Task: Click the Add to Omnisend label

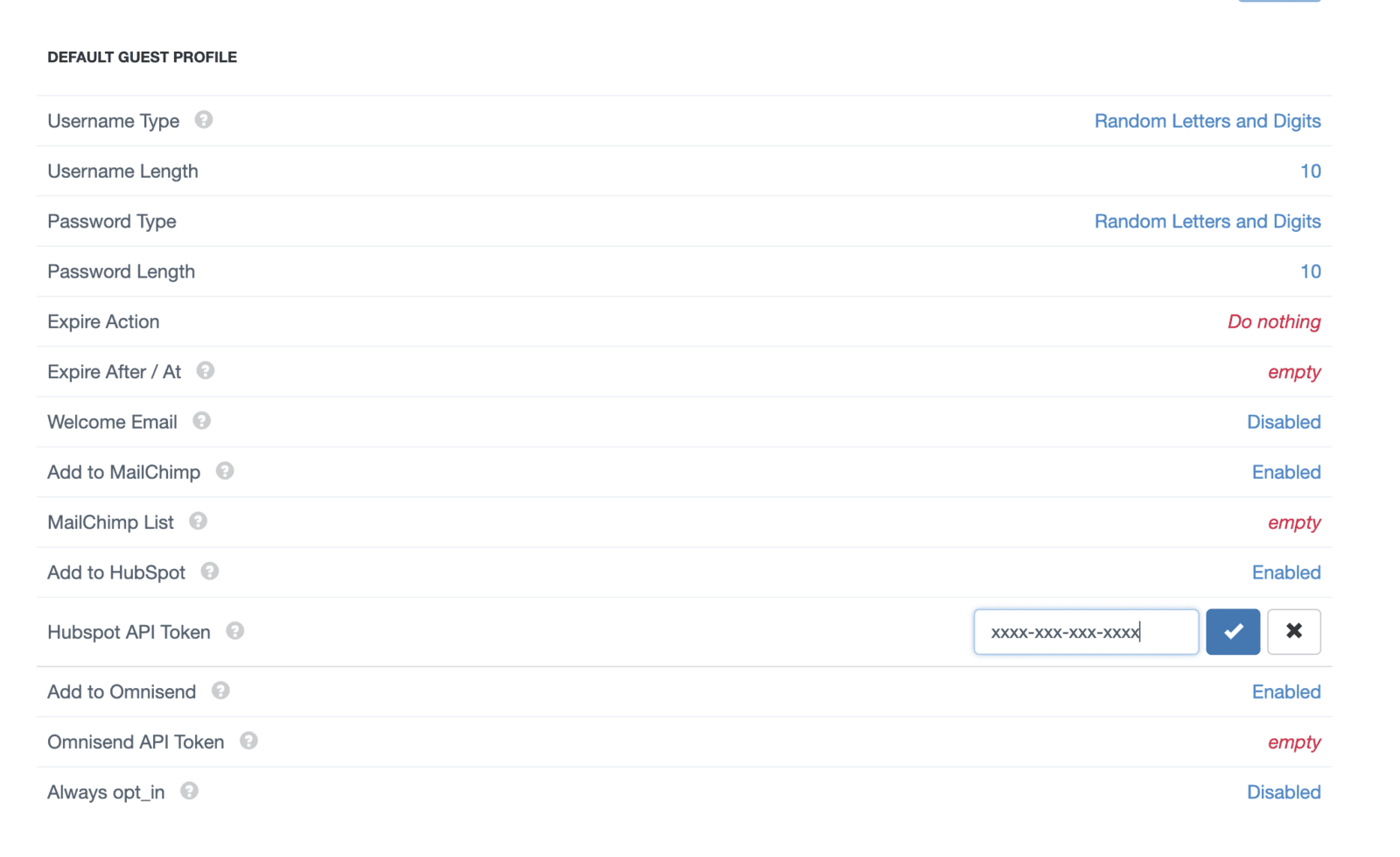Action: pos(122,692)
